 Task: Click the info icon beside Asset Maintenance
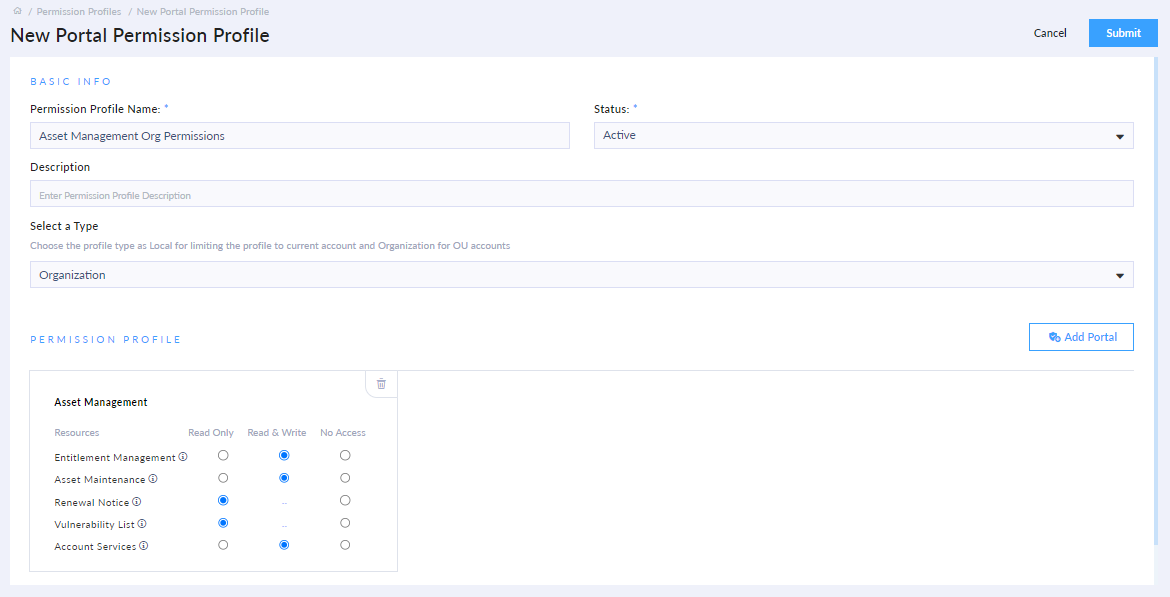[152, 479]
